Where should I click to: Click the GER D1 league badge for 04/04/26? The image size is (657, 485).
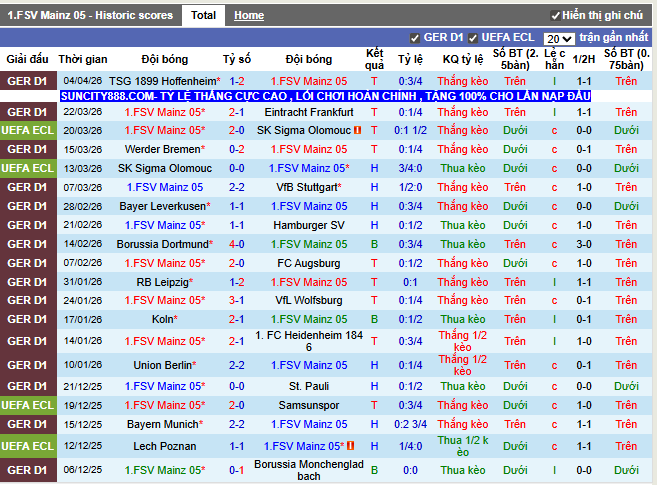(x=28, y=80)
